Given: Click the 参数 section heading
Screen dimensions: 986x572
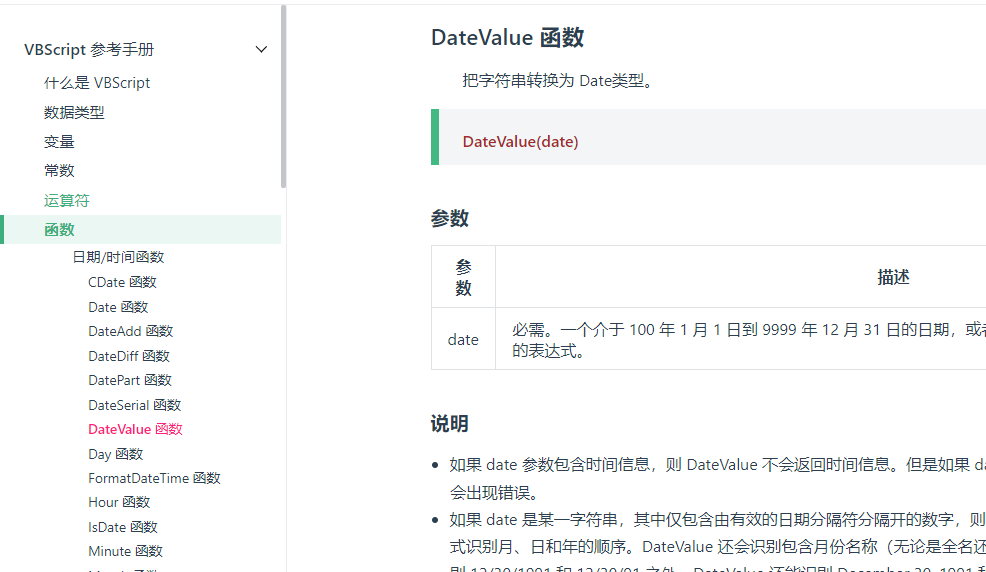Looking at the screenshot, I should click(x=450, y=219).
